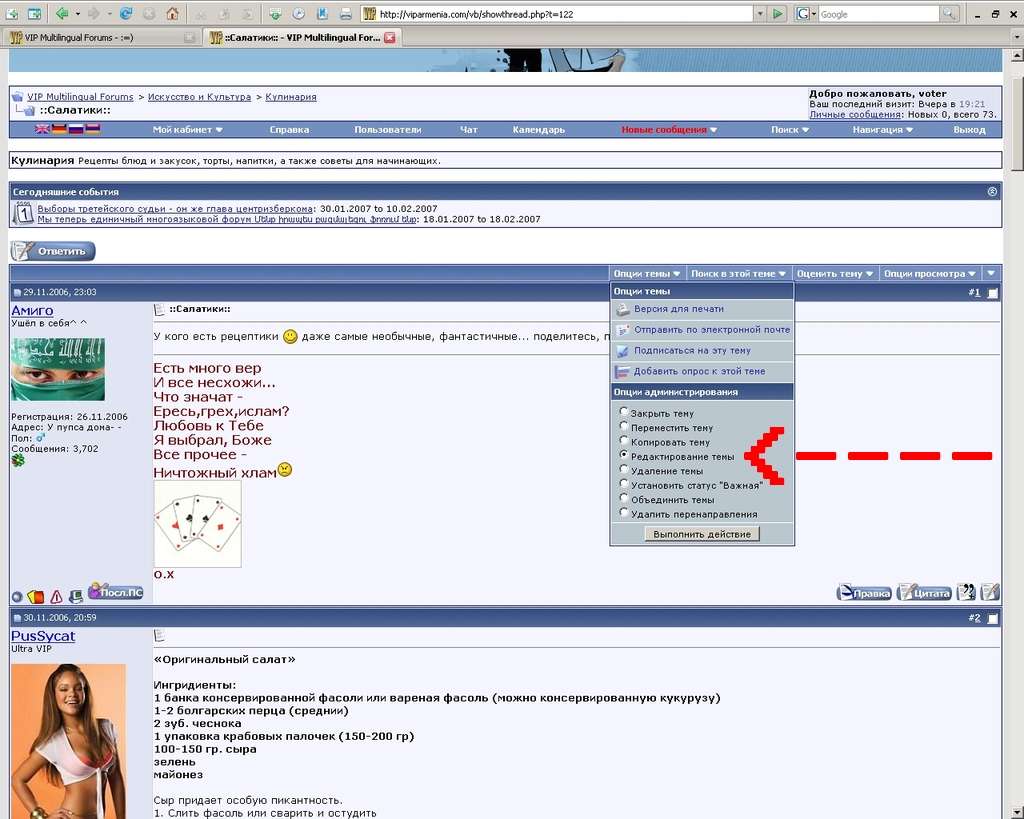Click the browser Home icon
This screenshot has height=819, width=1024.
pyautogui.click(x=173, y=14)
